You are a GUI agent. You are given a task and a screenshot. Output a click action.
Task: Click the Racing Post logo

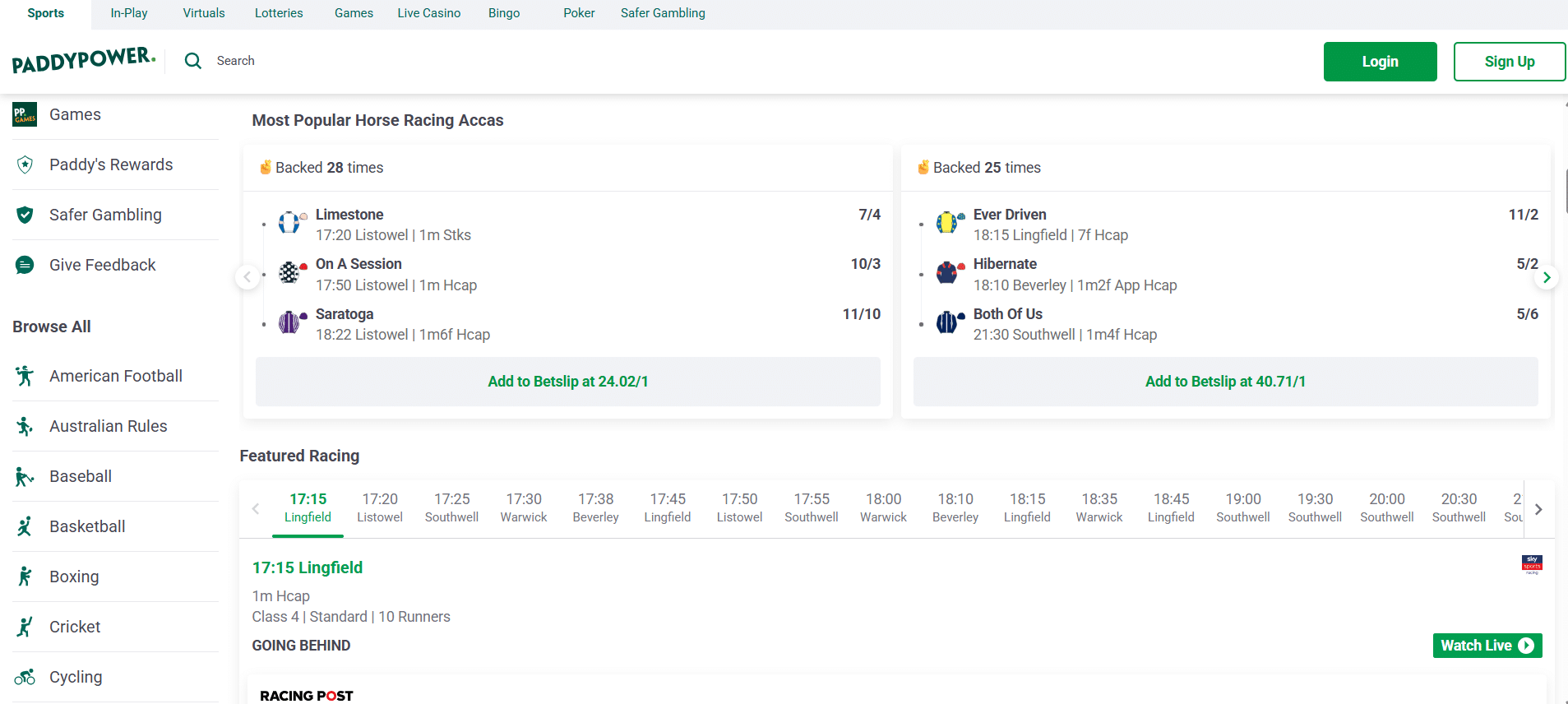pyautogui.click(x=307, y=696)
